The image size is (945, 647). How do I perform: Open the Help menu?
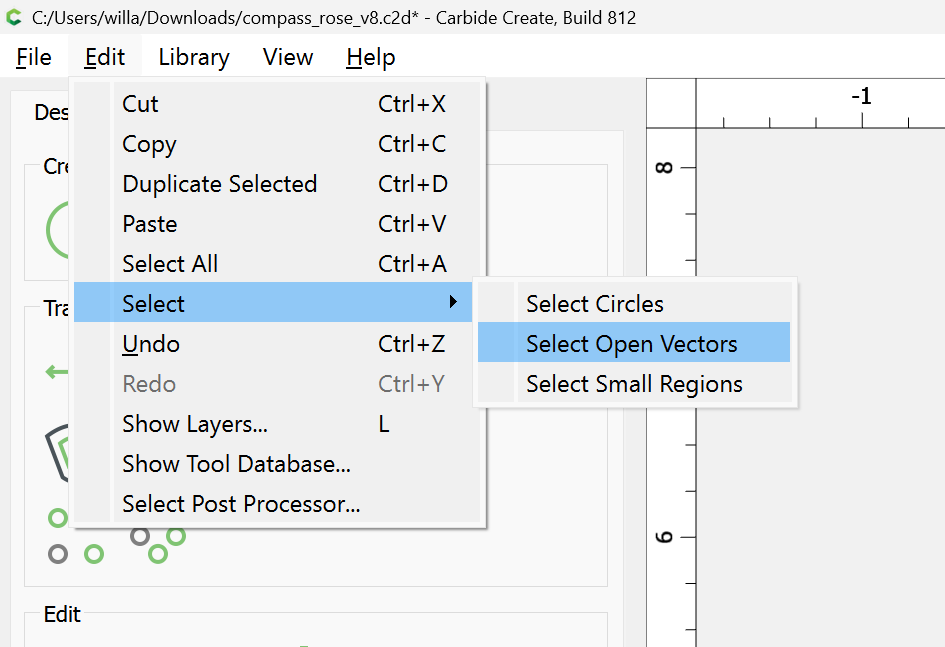(x=370, y=57)
